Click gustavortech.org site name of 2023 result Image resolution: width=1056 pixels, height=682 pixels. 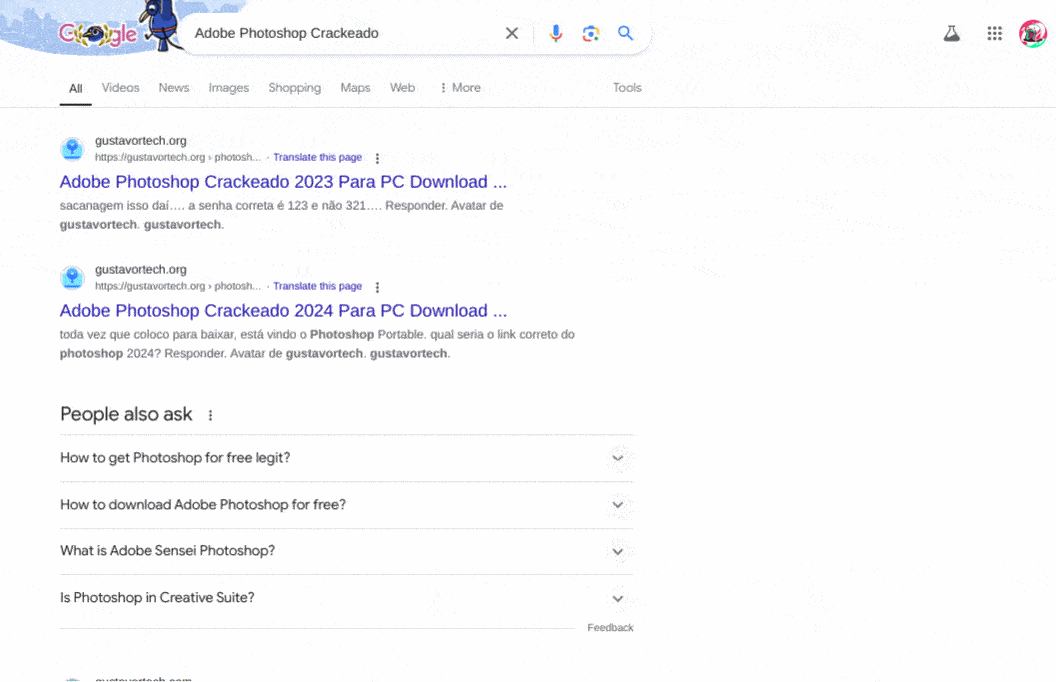coord(141,141)
